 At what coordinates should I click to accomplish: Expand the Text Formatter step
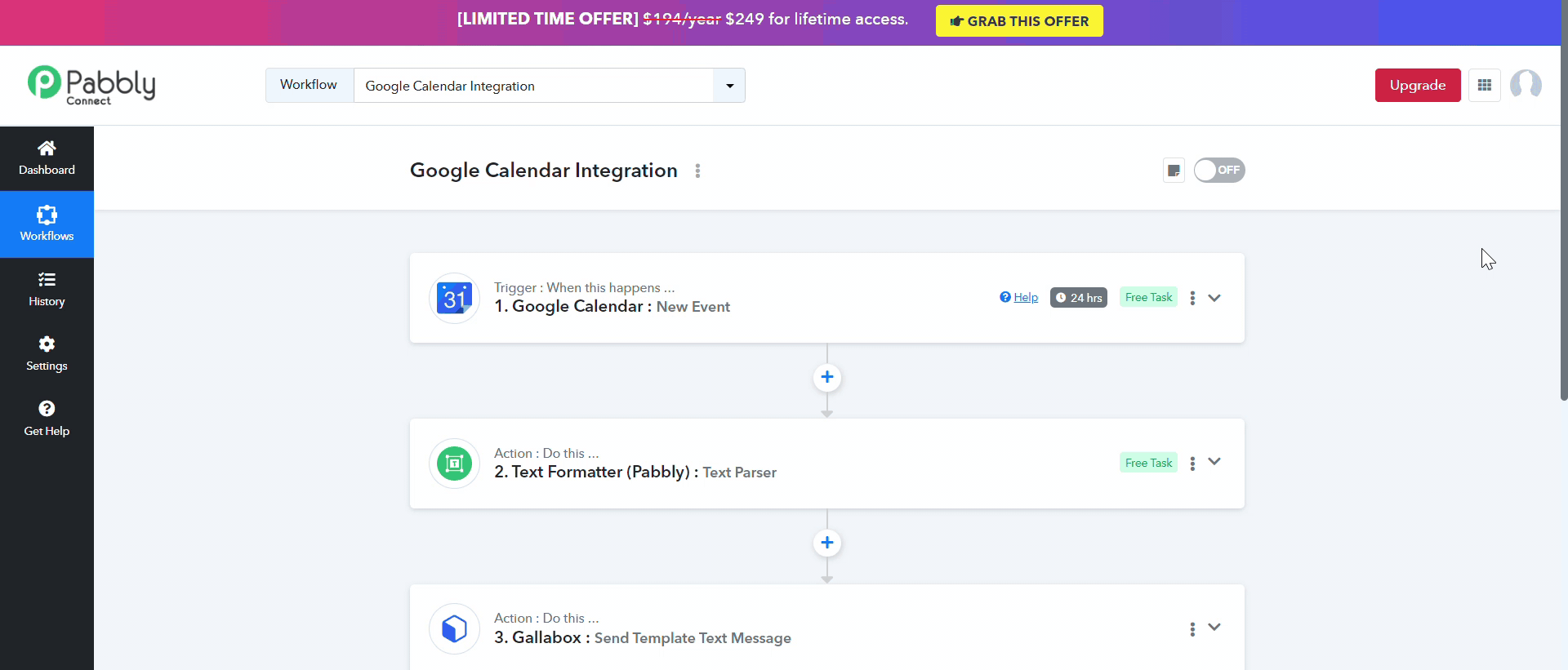[x=1214, y=462]
